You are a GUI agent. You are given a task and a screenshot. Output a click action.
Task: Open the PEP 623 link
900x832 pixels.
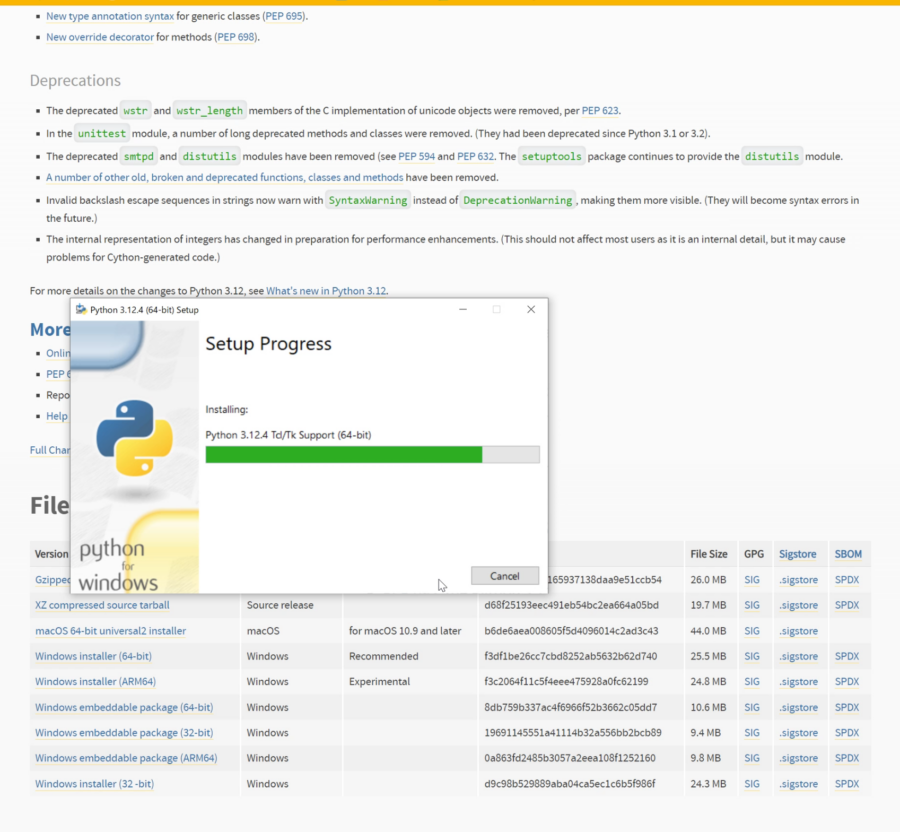click(x=600, y=110)
